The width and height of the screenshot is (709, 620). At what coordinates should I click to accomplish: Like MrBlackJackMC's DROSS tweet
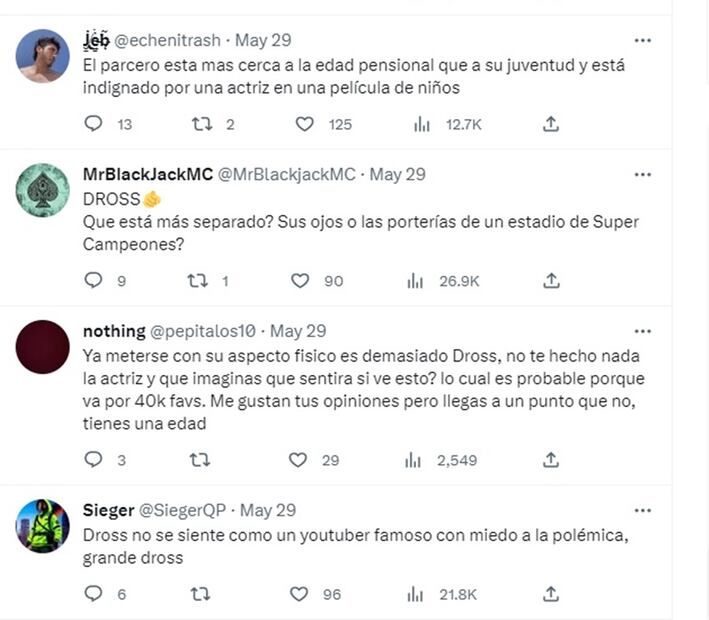[x=300, y=281]
